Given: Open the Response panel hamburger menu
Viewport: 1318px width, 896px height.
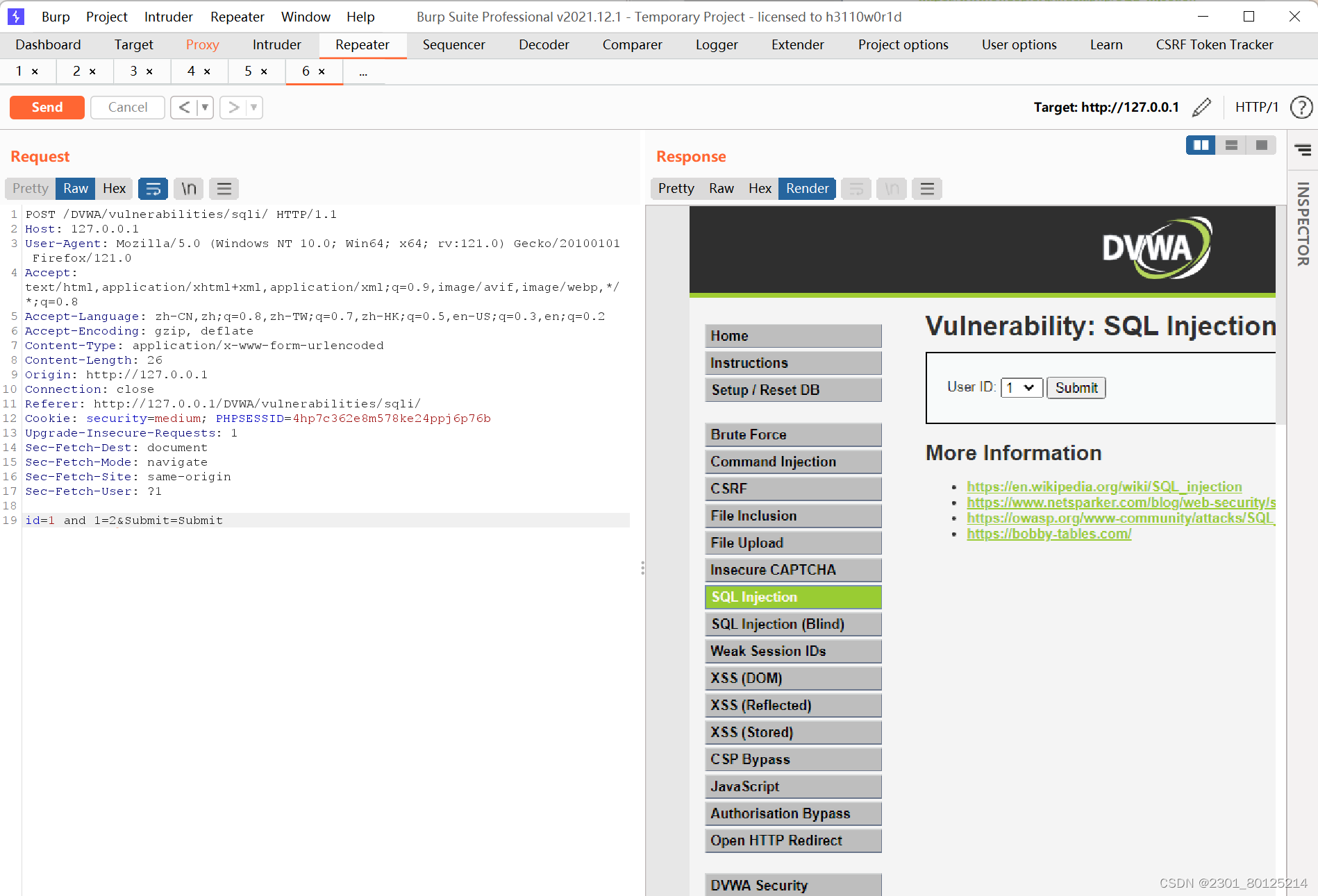Looking at the screenshot, I should coord(927,188).
